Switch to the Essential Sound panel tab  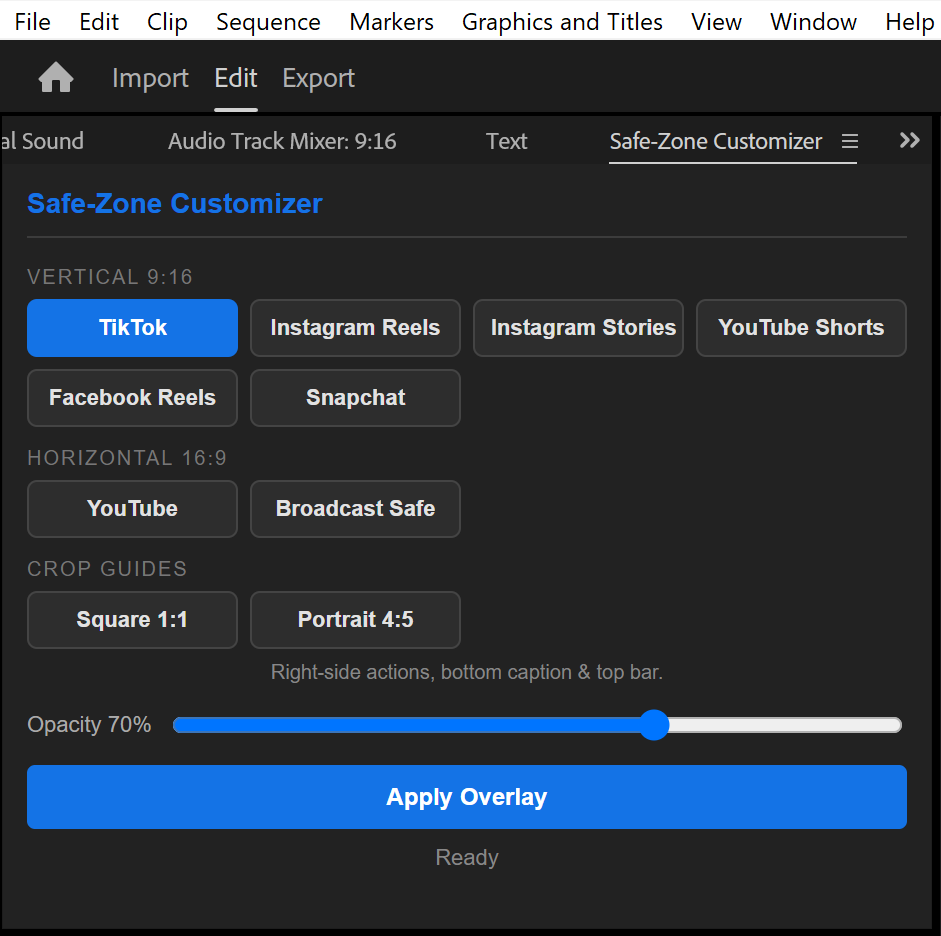[42, 142]
